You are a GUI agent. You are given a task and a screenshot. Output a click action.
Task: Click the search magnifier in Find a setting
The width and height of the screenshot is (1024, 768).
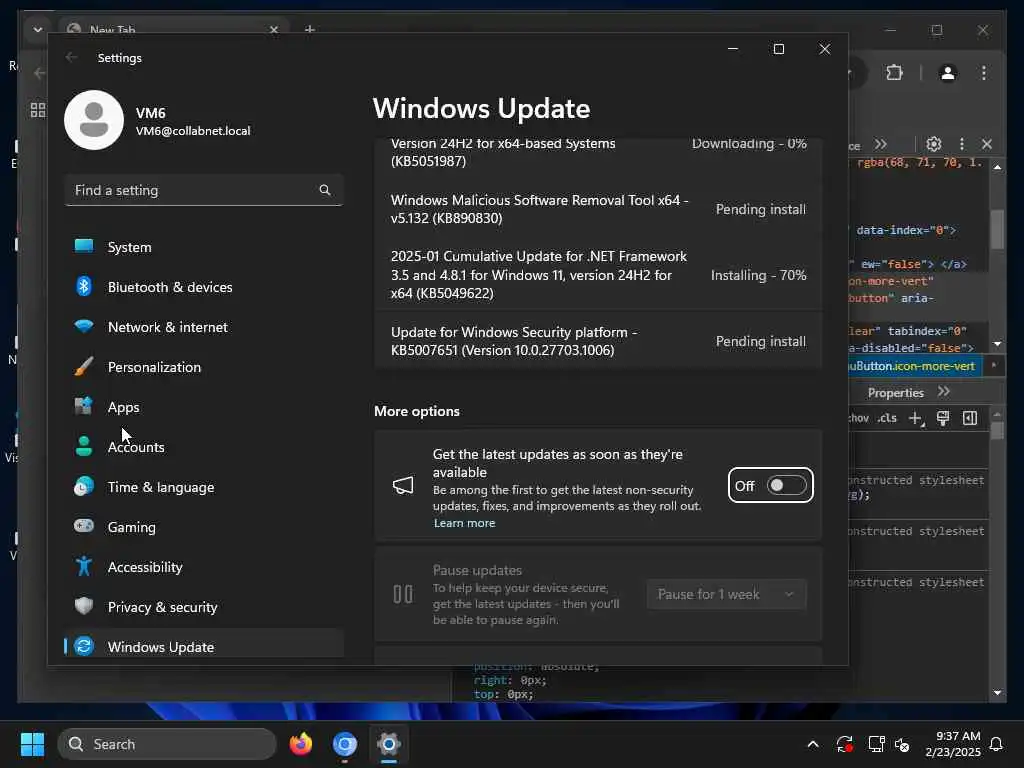(x=325, y=190)
